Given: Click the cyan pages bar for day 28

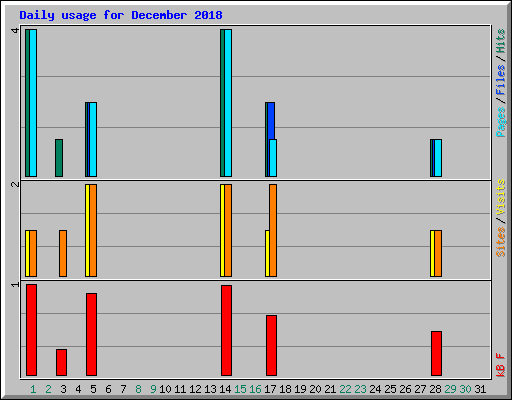Looking at the screenshot, I should click(438, 158).
